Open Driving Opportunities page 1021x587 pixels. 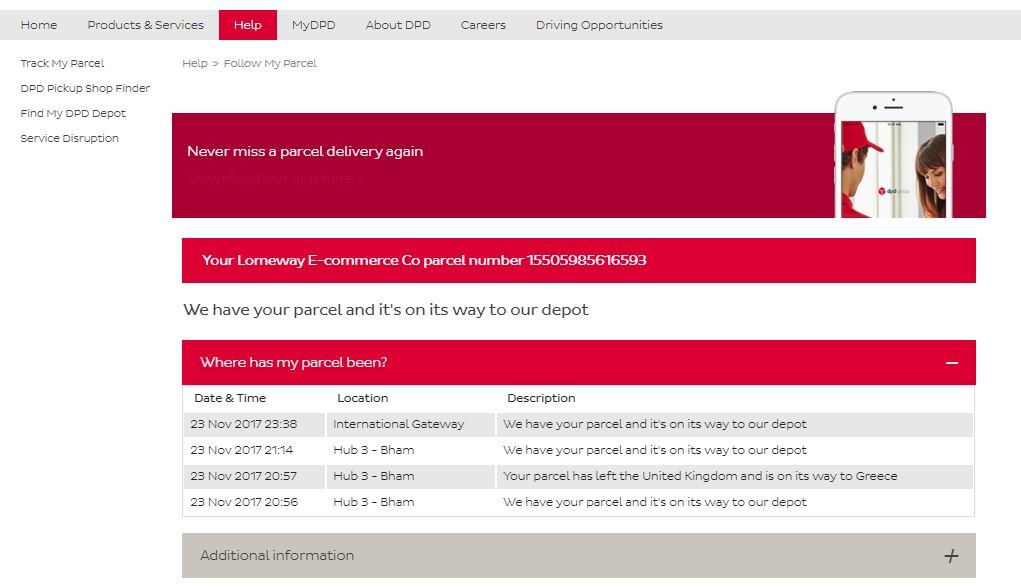tap(599, 25)
